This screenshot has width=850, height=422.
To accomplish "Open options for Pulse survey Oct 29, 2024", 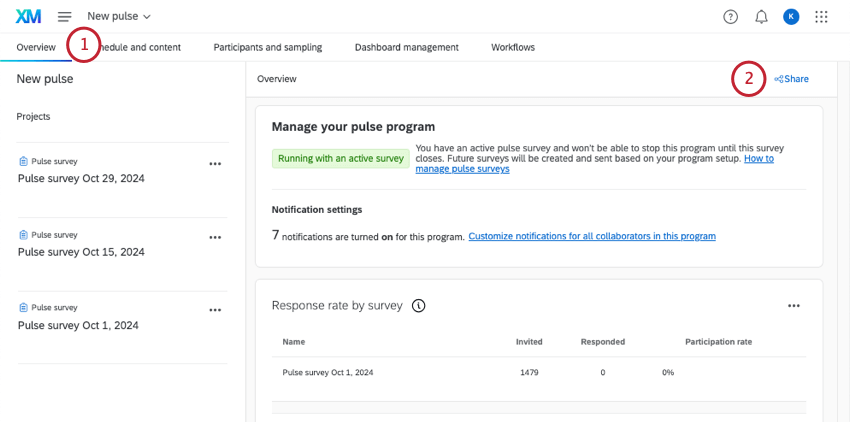I will [215, 163].
